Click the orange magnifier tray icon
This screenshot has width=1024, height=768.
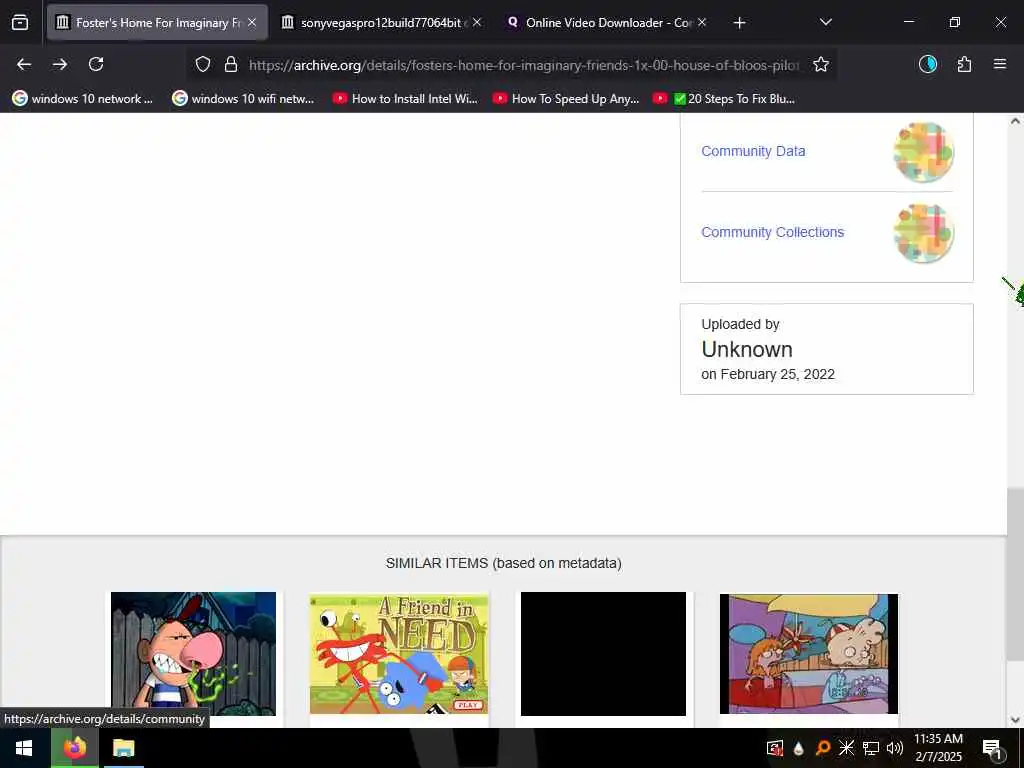[823, 748]
